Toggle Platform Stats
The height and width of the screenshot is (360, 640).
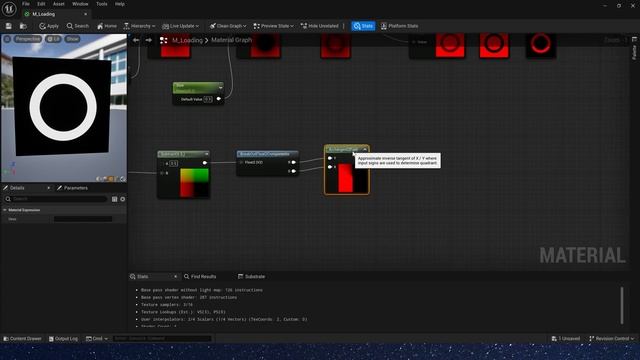pyautogui.click(x=400, y=26)
